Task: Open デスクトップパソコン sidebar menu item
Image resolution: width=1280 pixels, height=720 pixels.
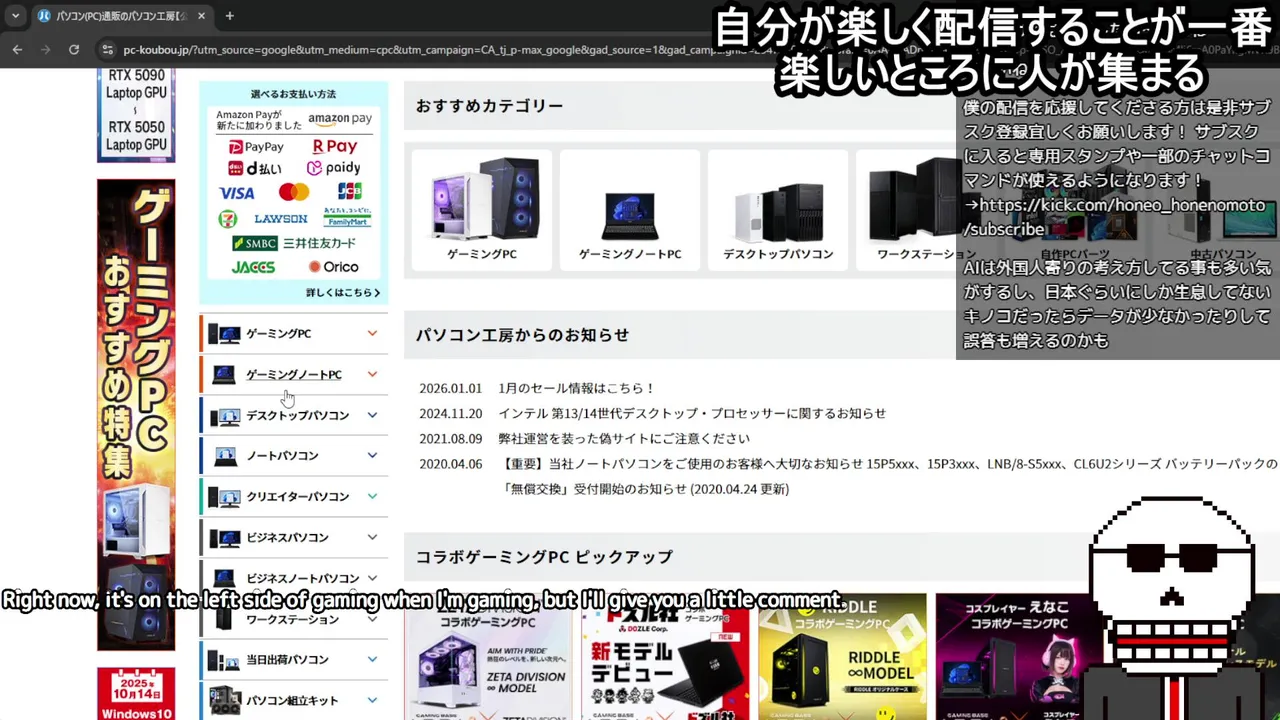Action: (293, 415)
